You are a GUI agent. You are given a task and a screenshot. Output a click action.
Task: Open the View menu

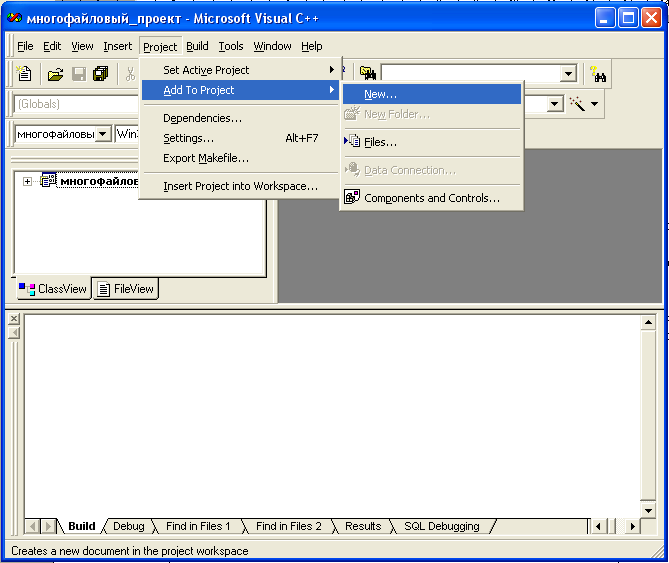[82, 46]
